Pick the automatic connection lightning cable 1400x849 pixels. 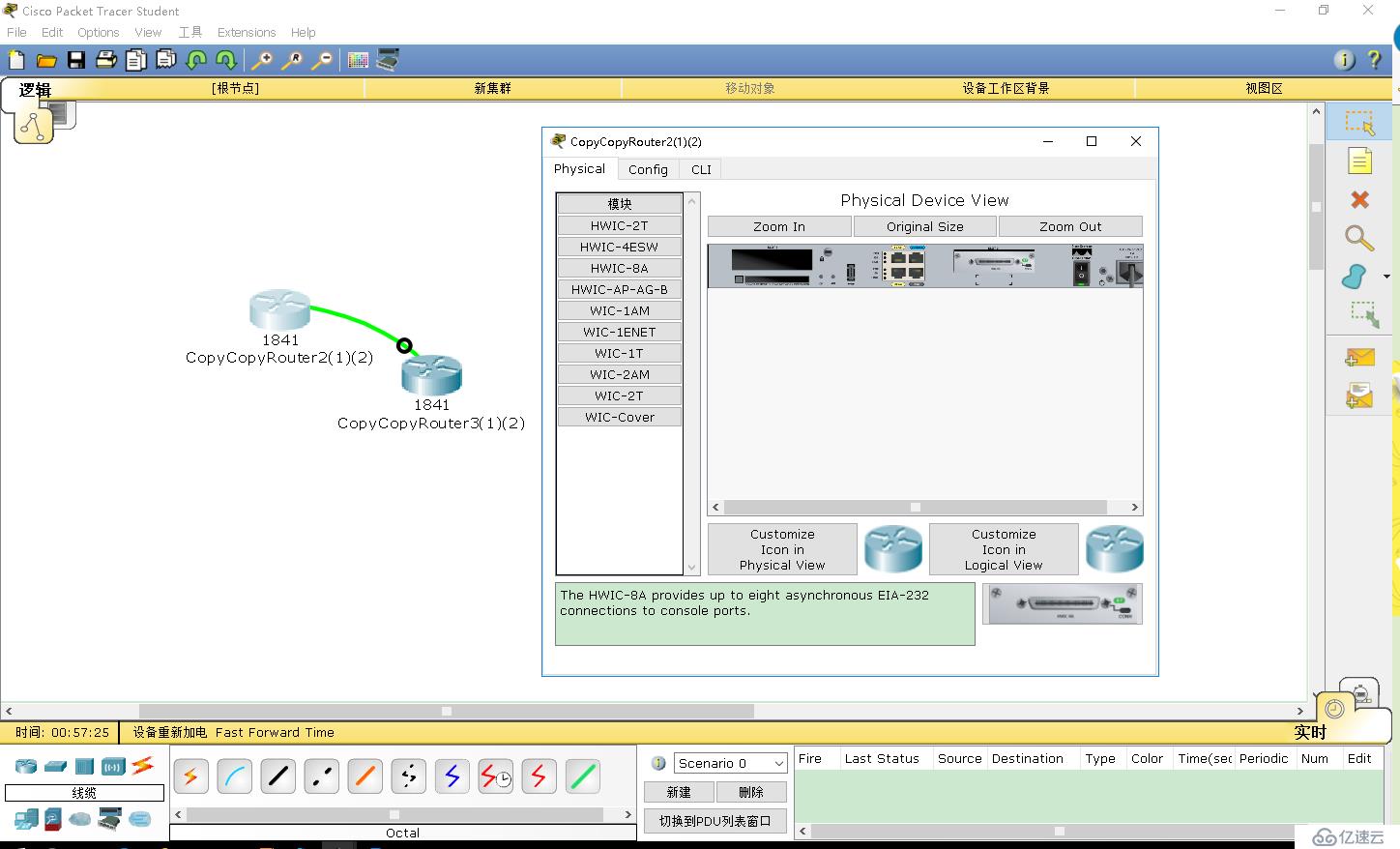click(x=190, y=776)
